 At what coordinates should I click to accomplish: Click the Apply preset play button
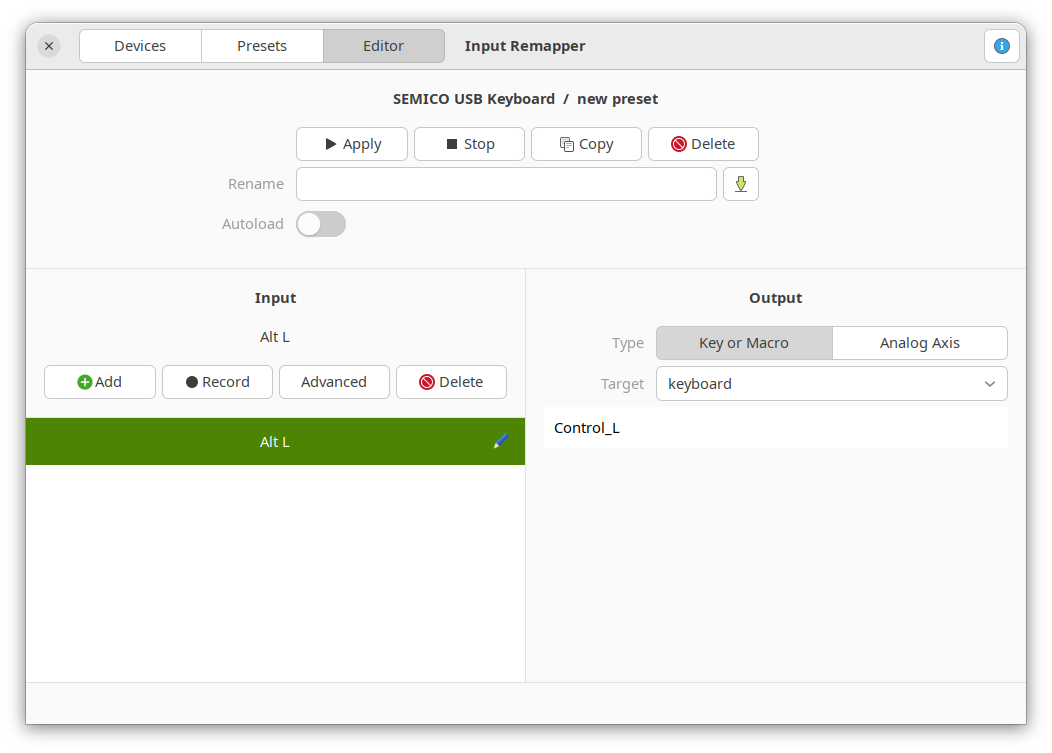click(352, 144)
